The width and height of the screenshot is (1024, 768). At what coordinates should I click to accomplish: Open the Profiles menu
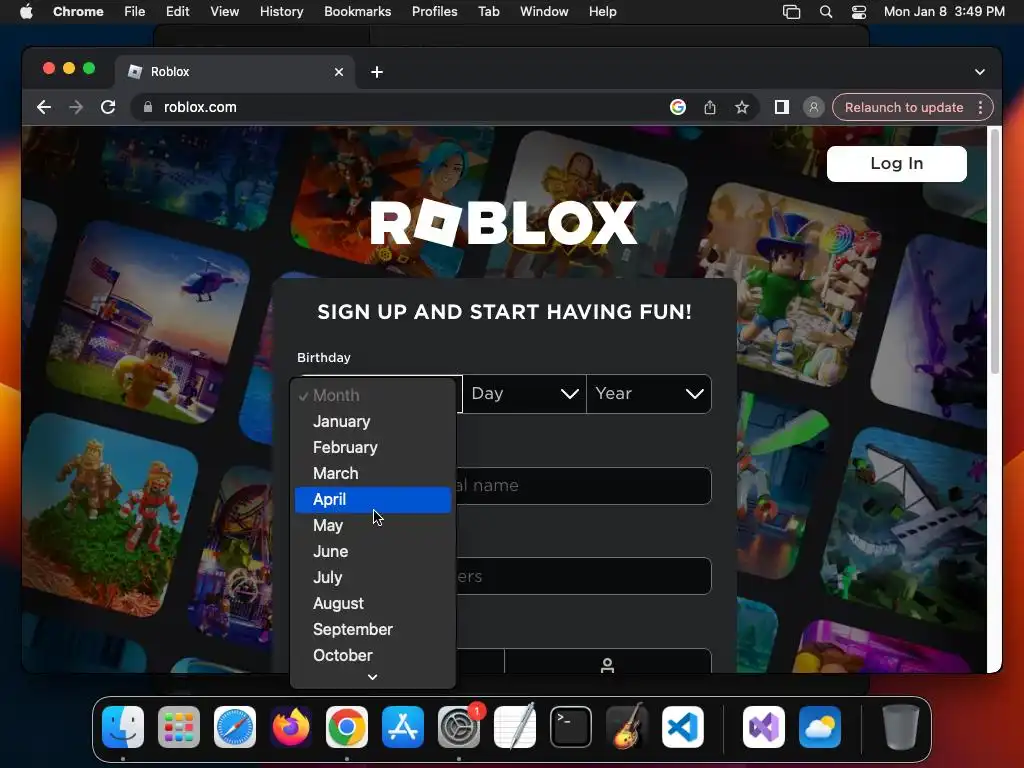click(x=434, y=12)
